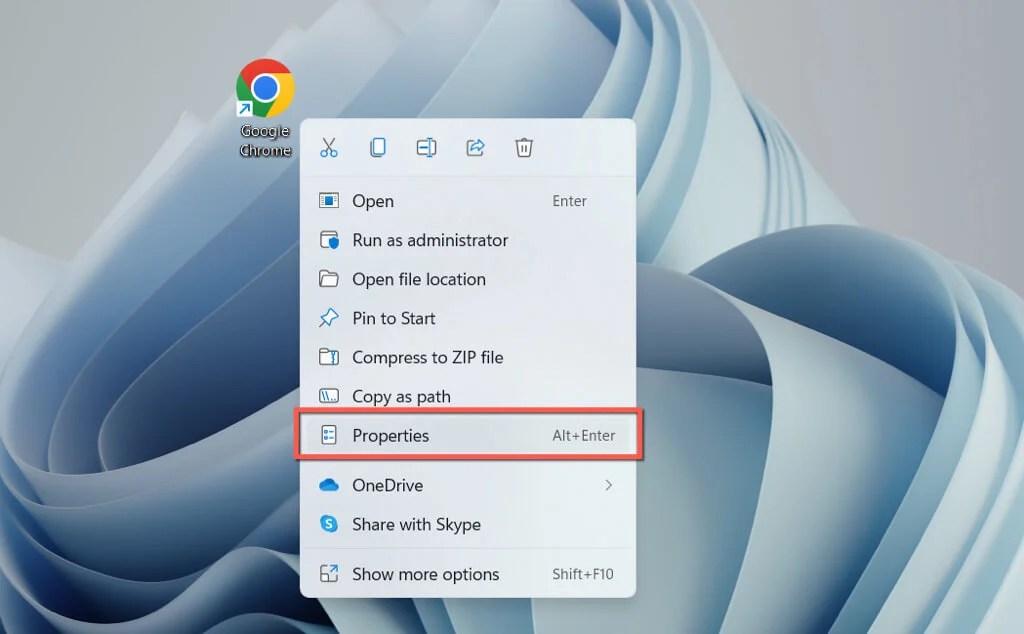
Task: Choose Share with Skype
Action: click(x=468, y=524)
